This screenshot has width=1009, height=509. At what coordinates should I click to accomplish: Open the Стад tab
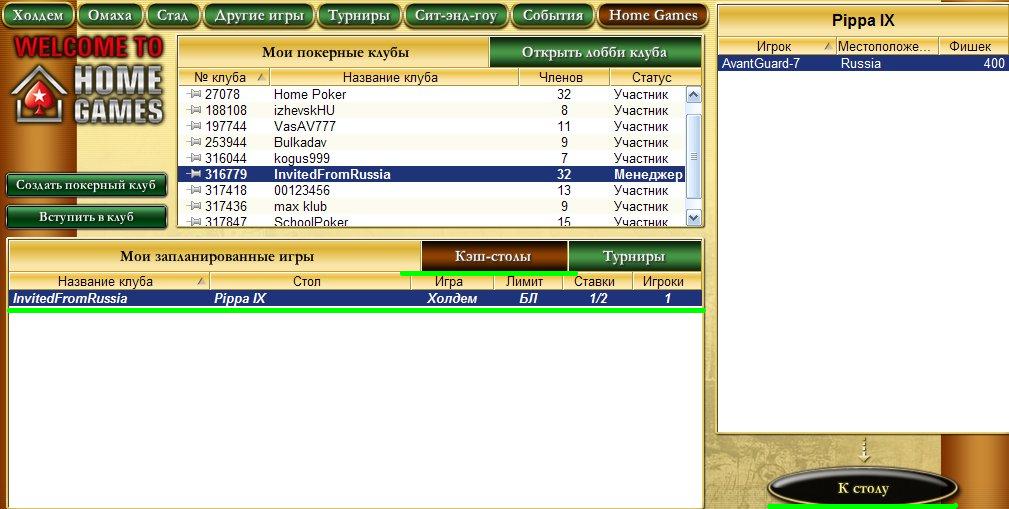172,15
